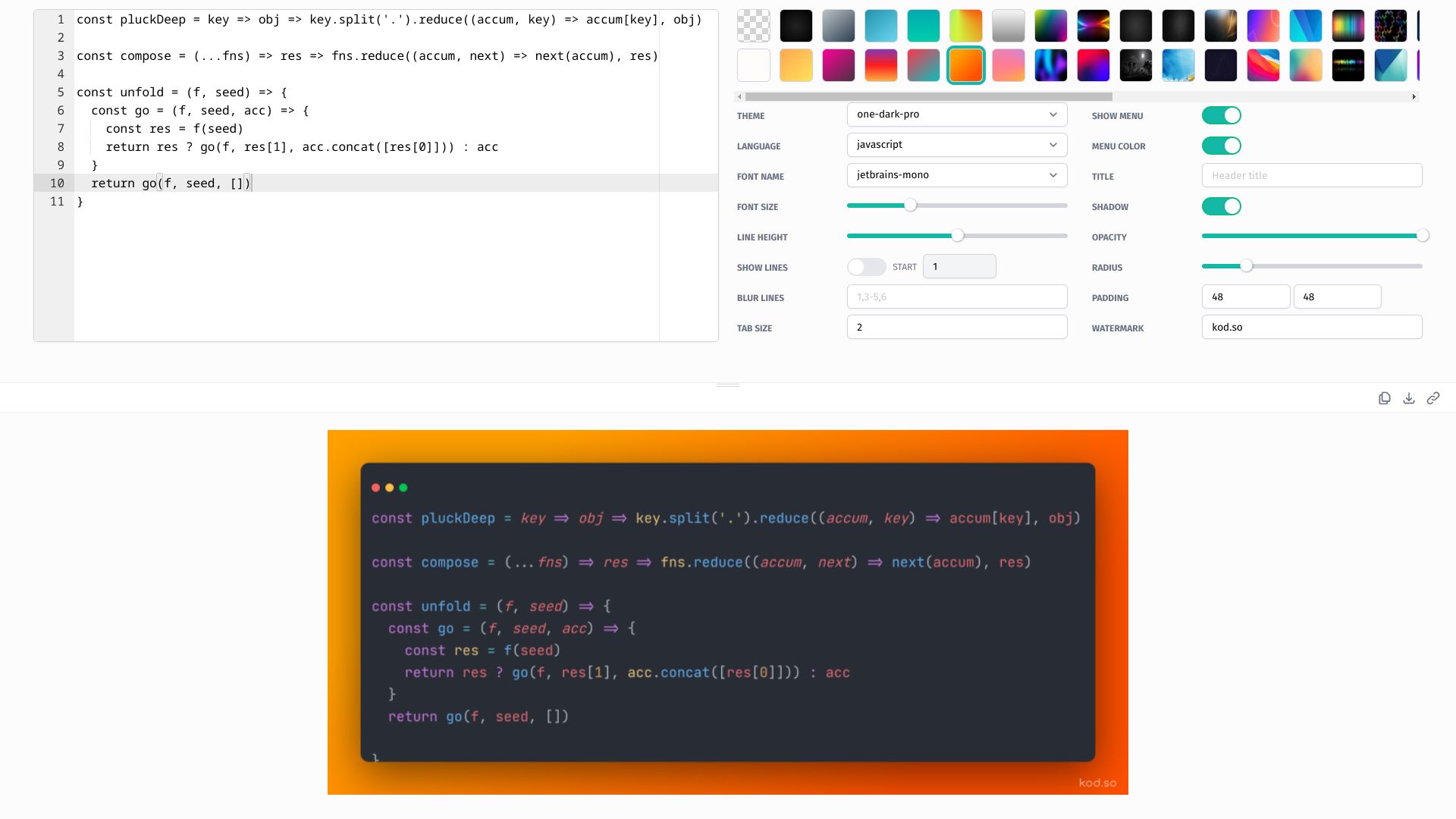Viewport: 1456px width, 819px height.
Task: Choose the cloudy sky background preset
Action: coord(1178,65)
